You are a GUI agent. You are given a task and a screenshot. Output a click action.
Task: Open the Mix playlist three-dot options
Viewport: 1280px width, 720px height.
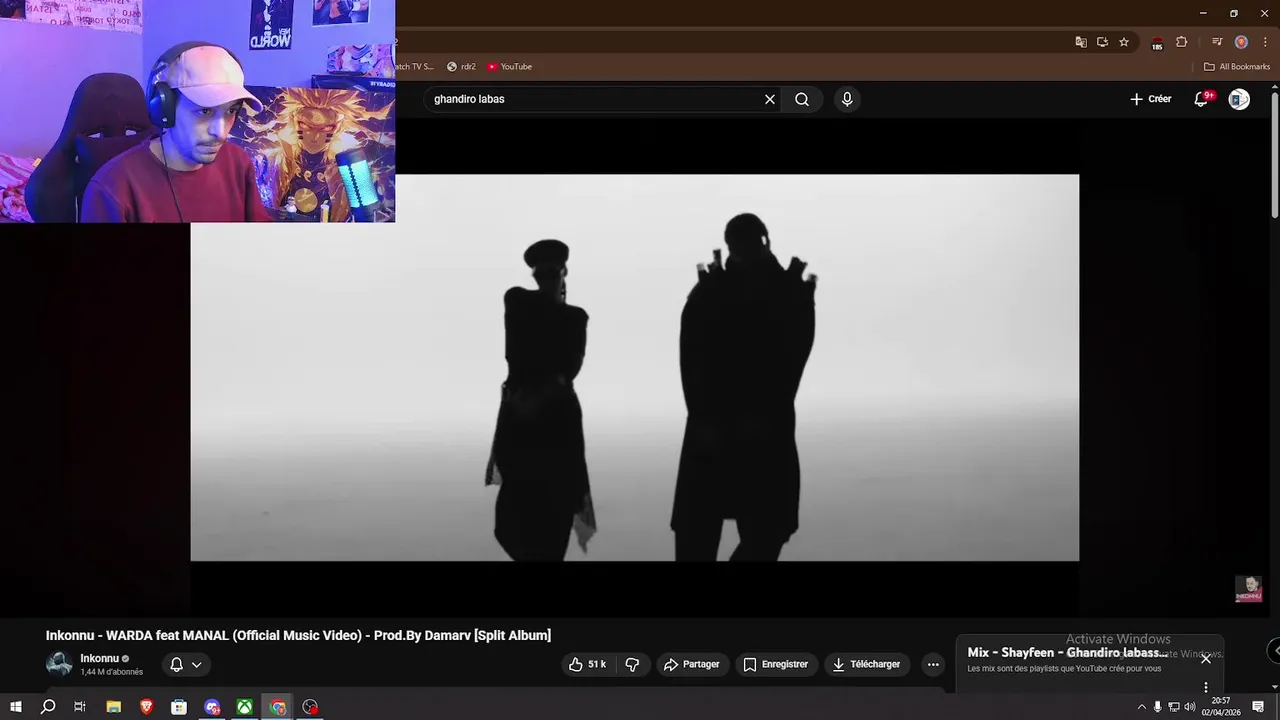click(x=1206, y=687)
